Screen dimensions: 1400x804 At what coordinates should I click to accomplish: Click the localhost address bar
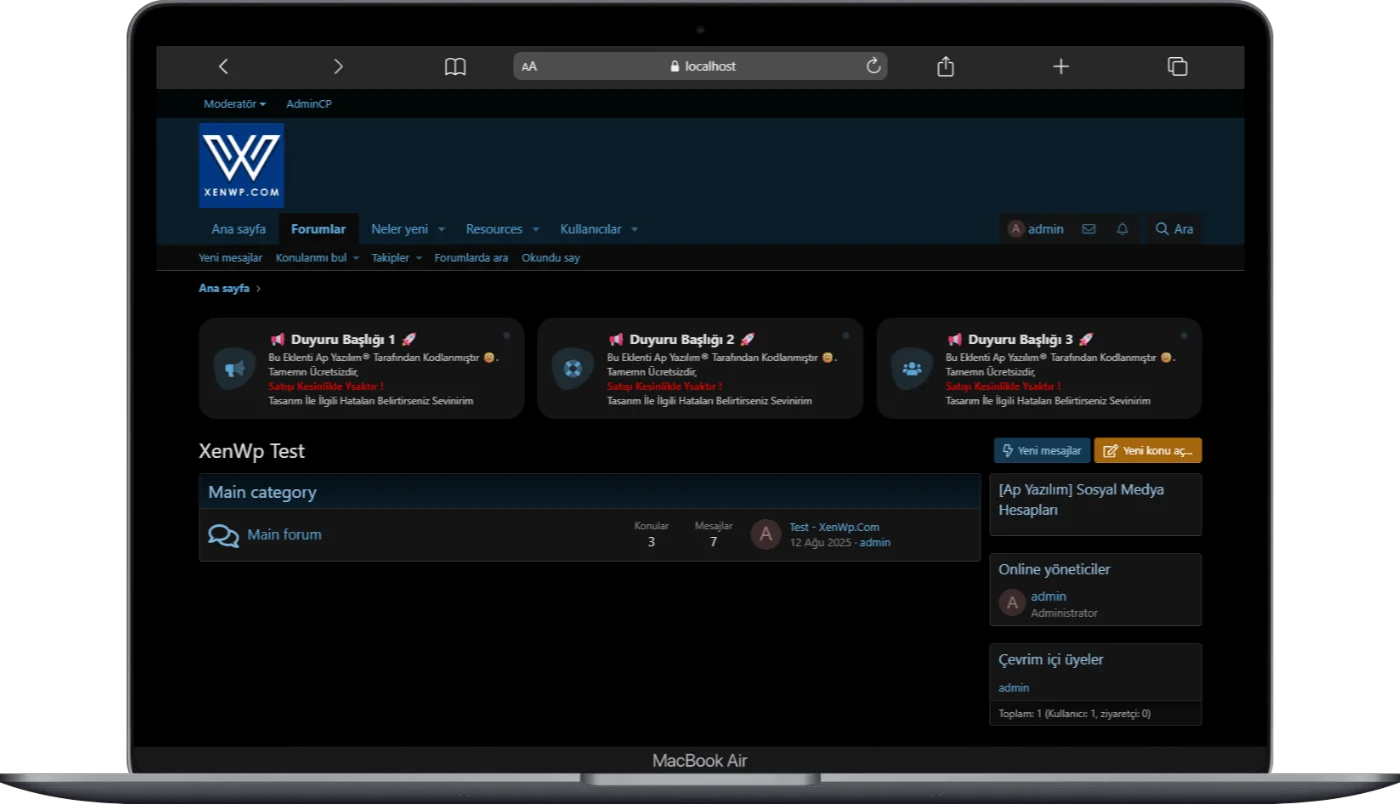[x=700, y=66]
